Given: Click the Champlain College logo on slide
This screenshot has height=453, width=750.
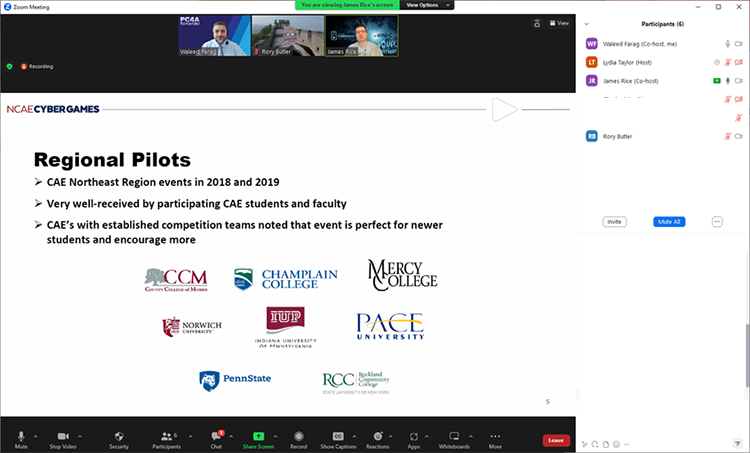Looking at the screenshot, I should point(286,279).
